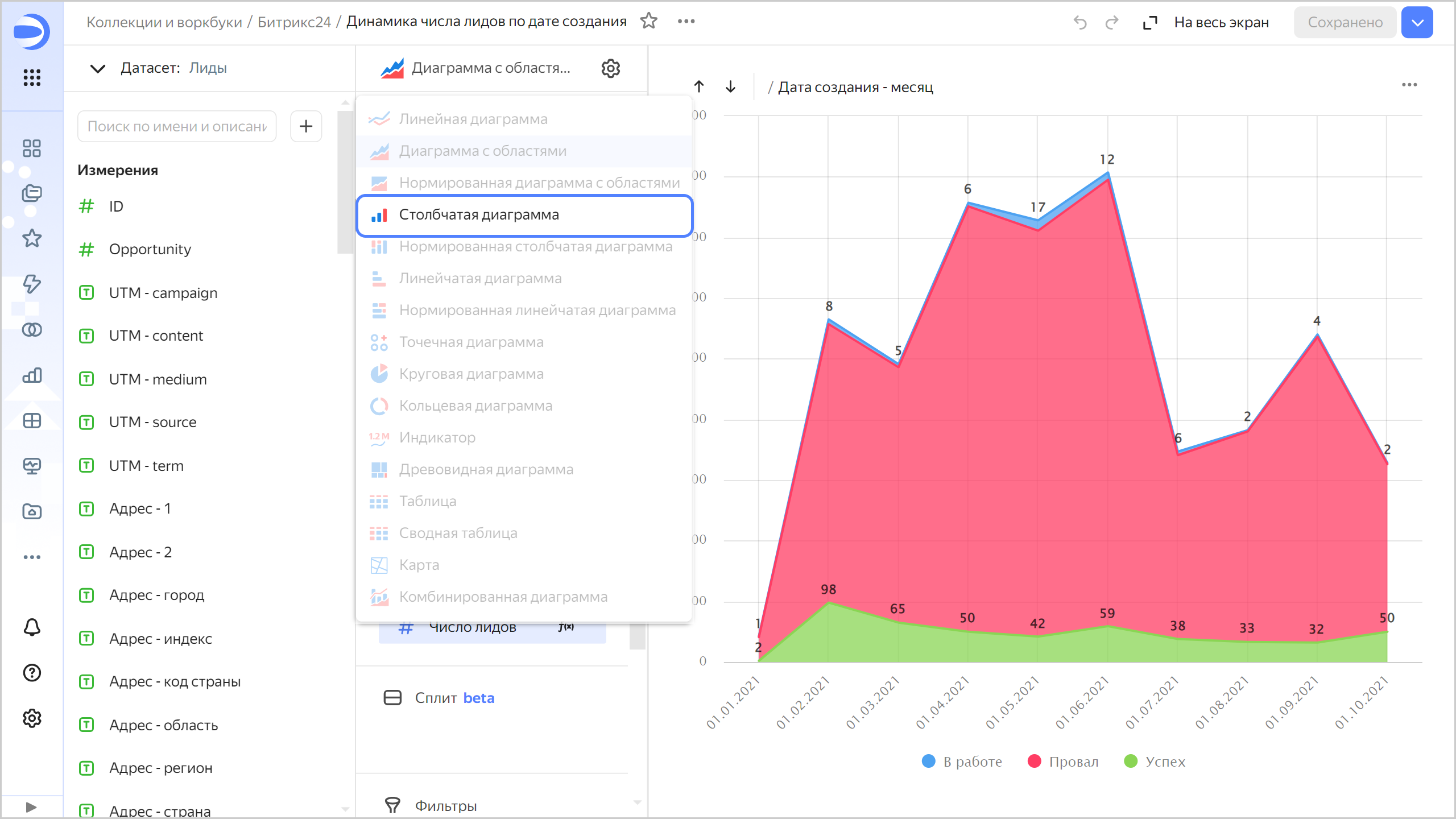
Task: Open all services grid icon
Action: click(32, 77)
